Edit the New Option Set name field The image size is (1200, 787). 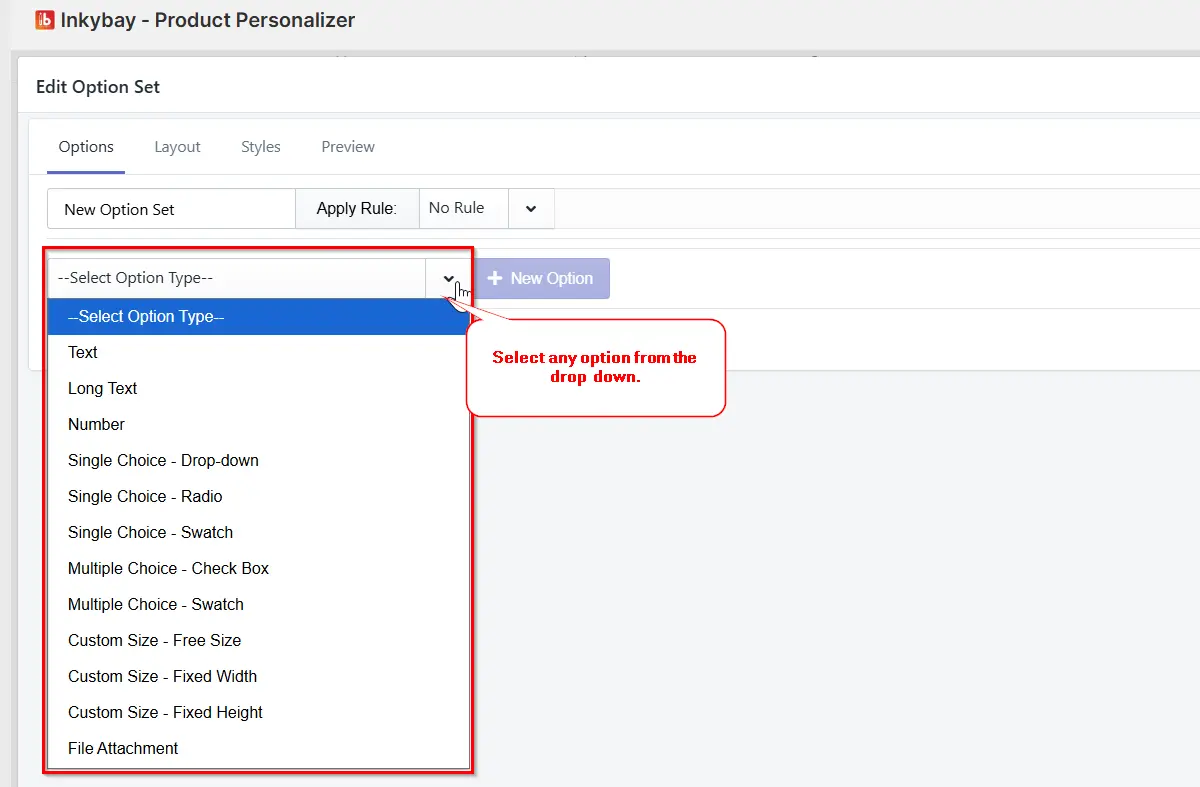coord(171,209)
